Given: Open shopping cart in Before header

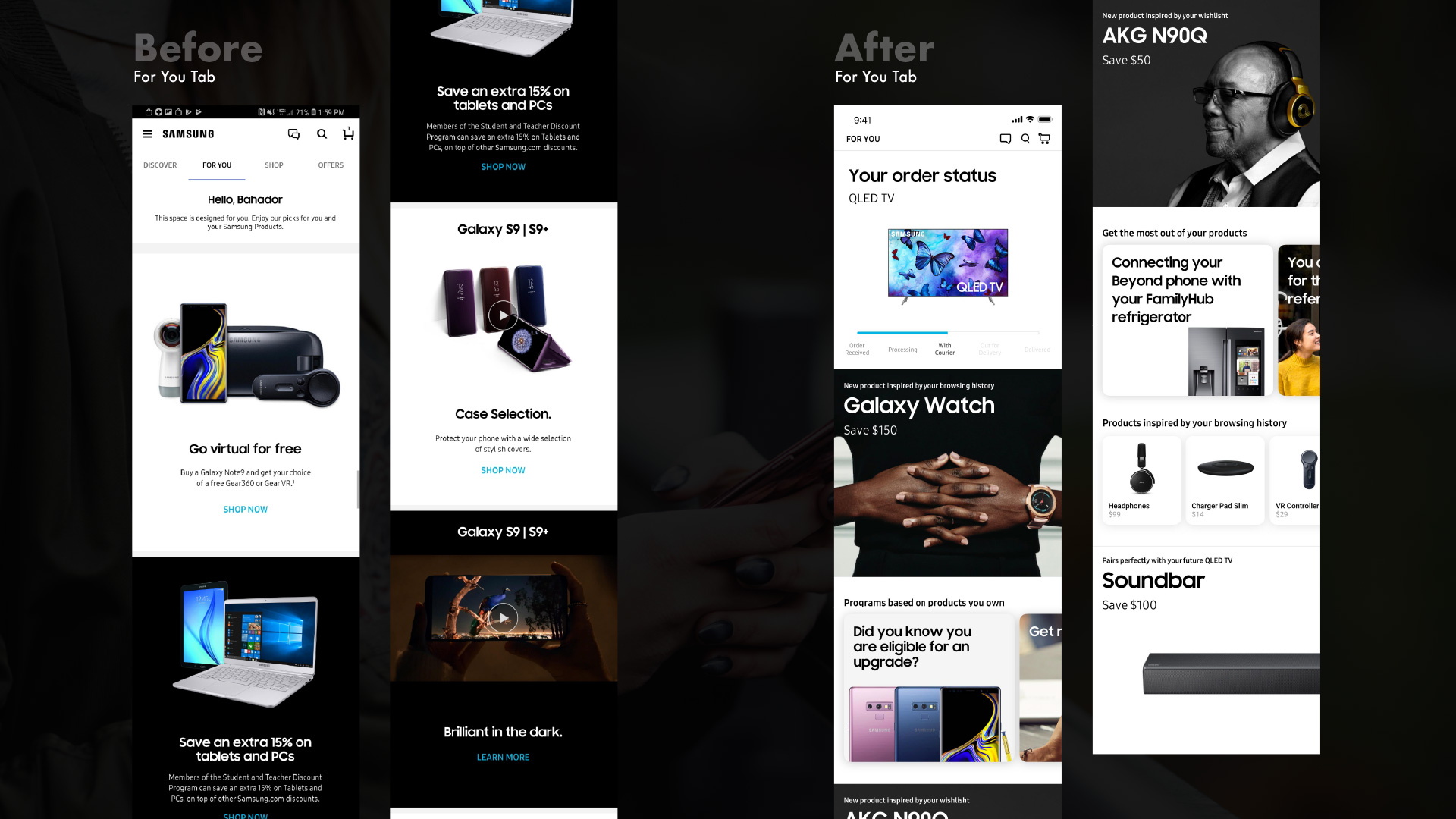Looking at the screenshot, I should click(x=348, y=133).
